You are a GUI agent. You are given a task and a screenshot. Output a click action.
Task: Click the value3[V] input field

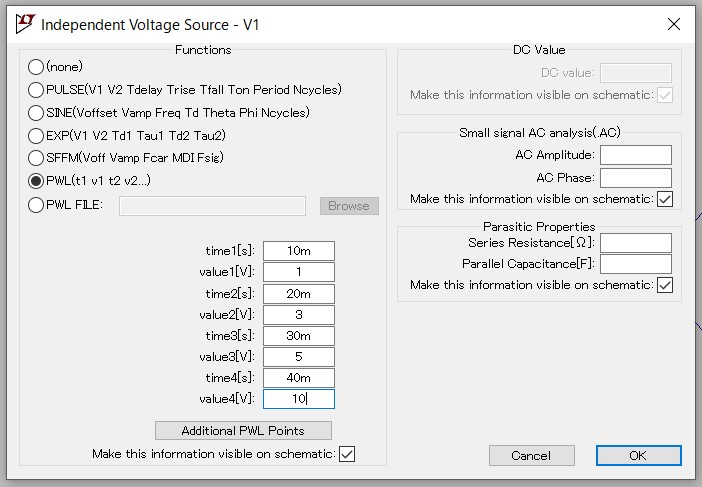299,357
